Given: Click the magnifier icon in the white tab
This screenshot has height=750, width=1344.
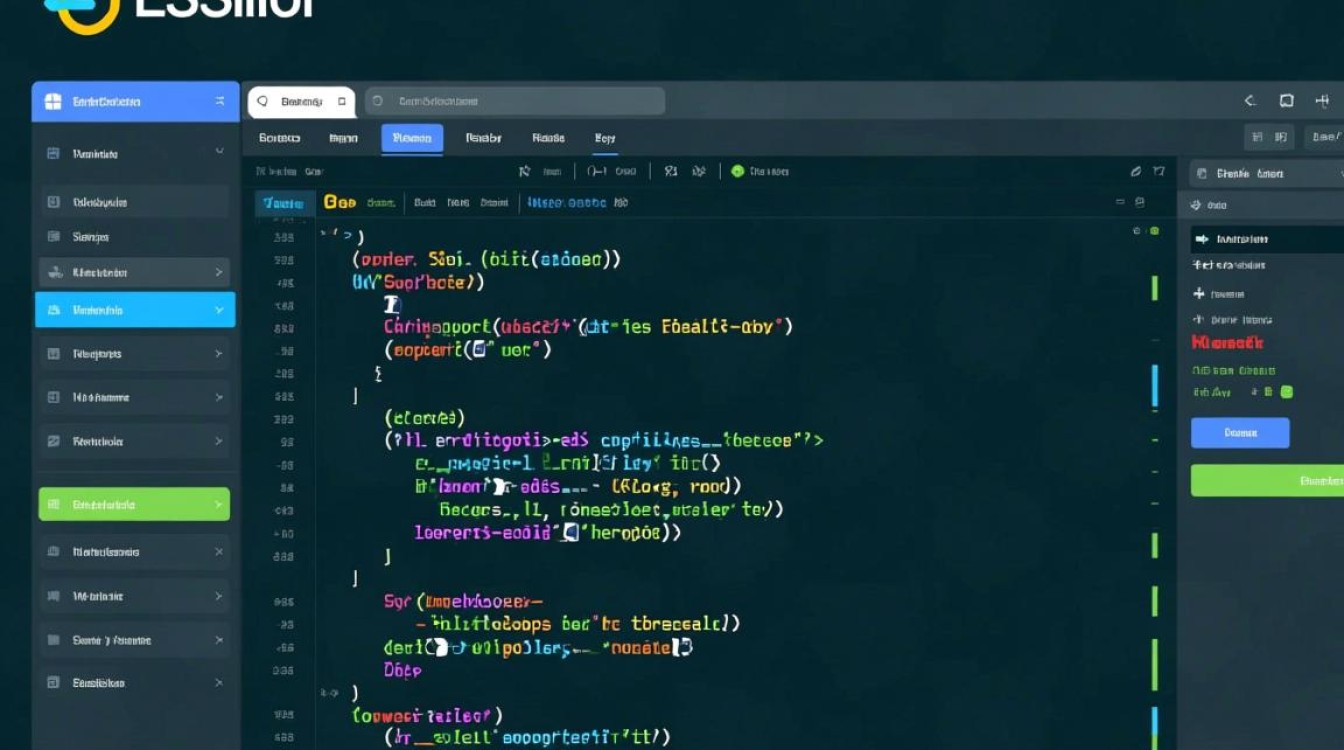Looking at the screenshot, I should 264,101.
